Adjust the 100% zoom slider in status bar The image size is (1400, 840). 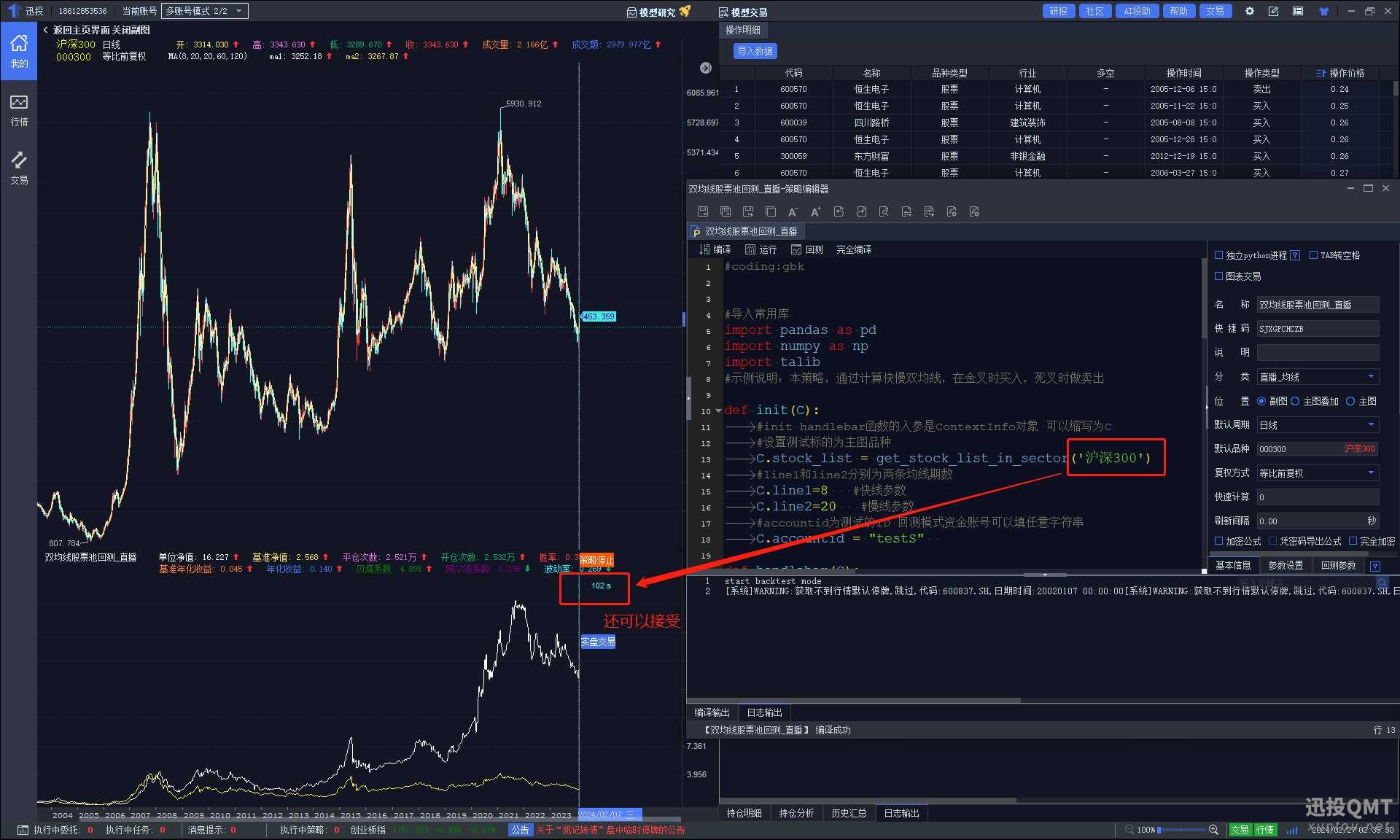1182,830
